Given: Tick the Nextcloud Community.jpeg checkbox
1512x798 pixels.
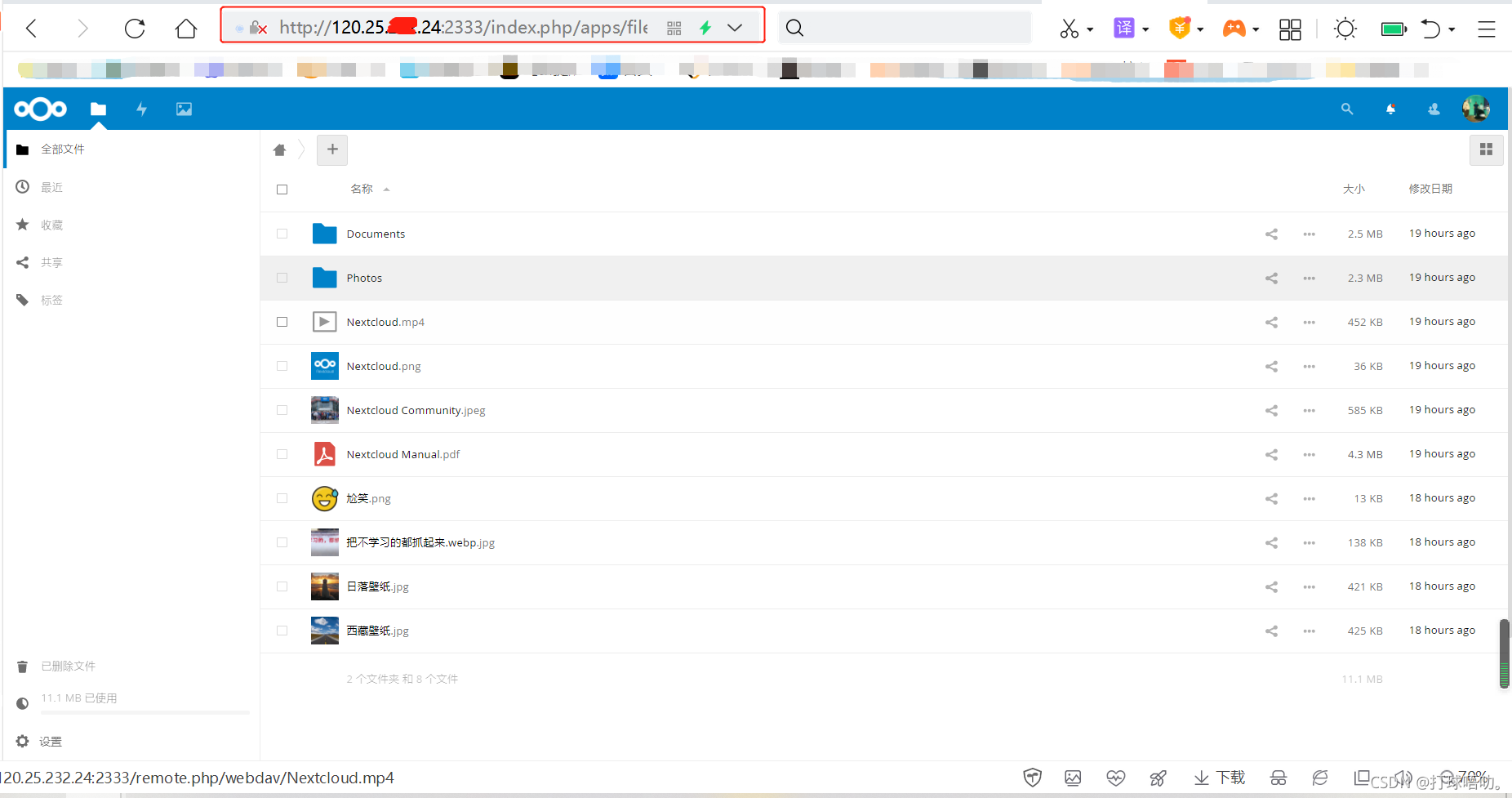Looking at the screenshot, I should (282, 410).
